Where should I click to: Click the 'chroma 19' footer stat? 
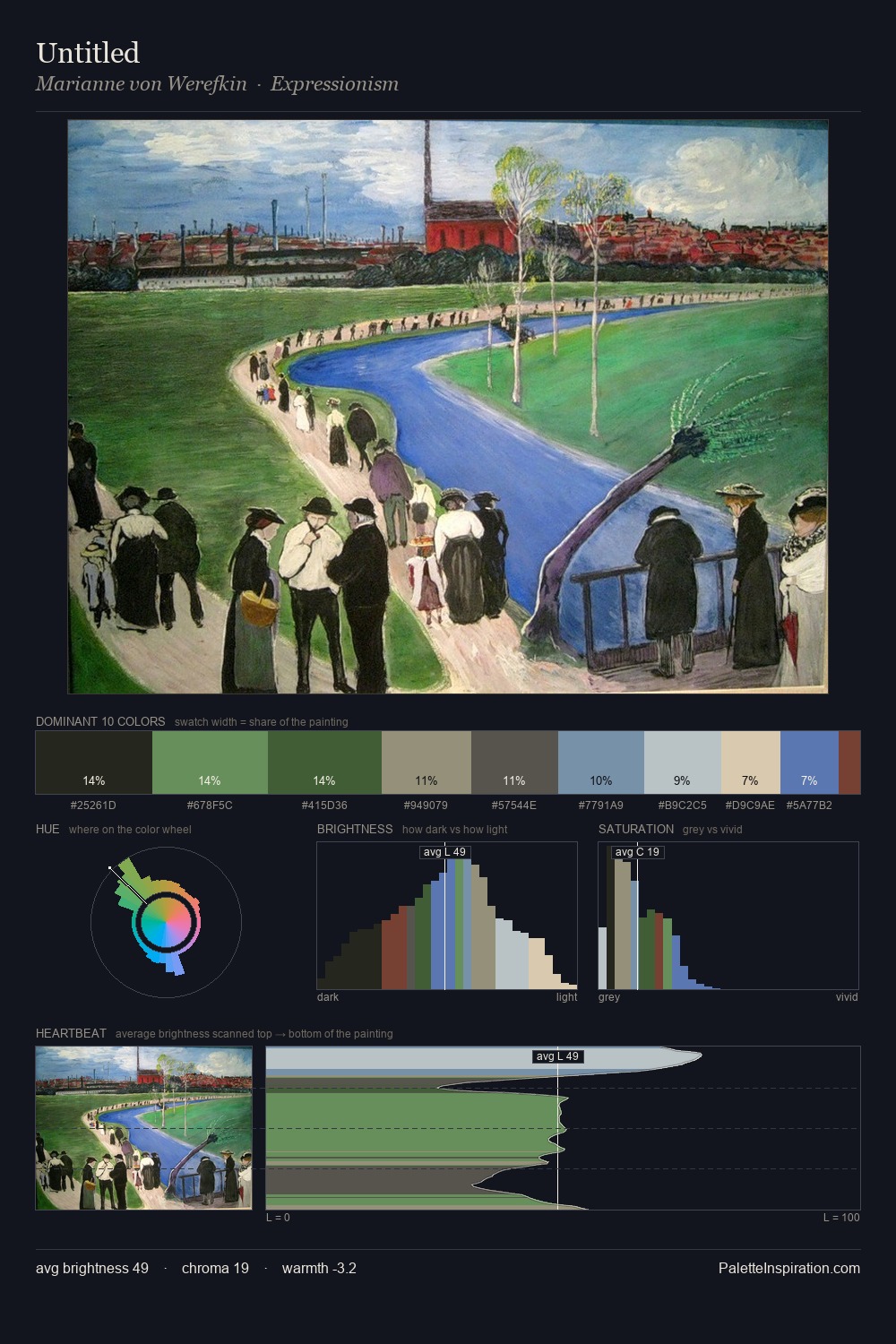[x=215, y=1268]
